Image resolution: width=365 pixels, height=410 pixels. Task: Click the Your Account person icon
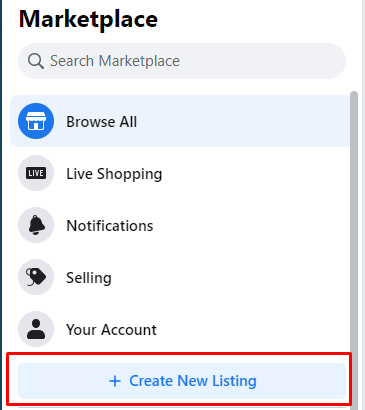pos(36,329)
